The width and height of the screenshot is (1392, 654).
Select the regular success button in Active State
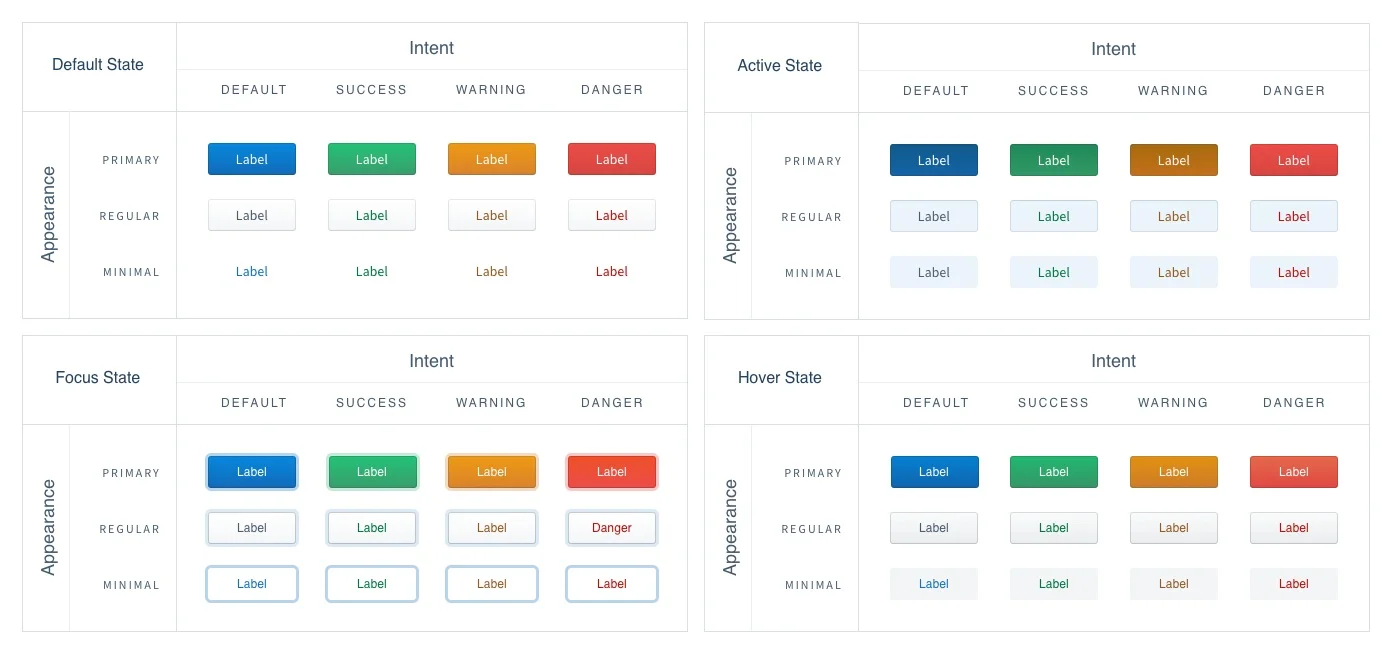click(1054, 216)
